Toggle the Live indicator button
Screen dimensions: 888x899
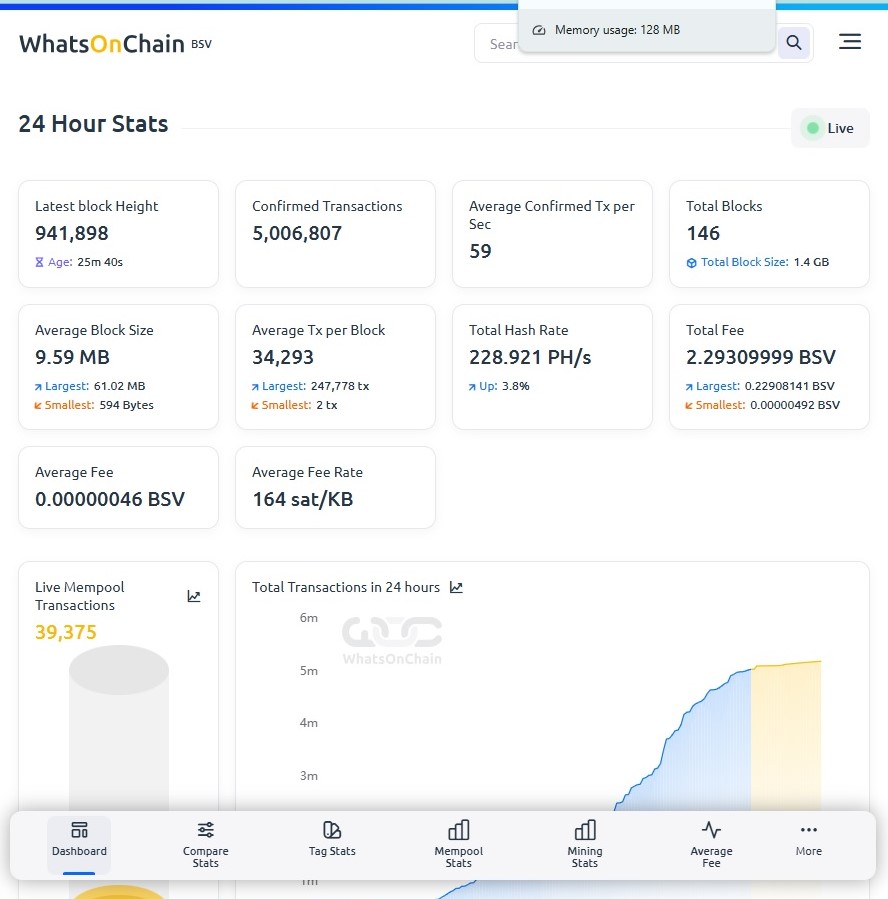830,128
